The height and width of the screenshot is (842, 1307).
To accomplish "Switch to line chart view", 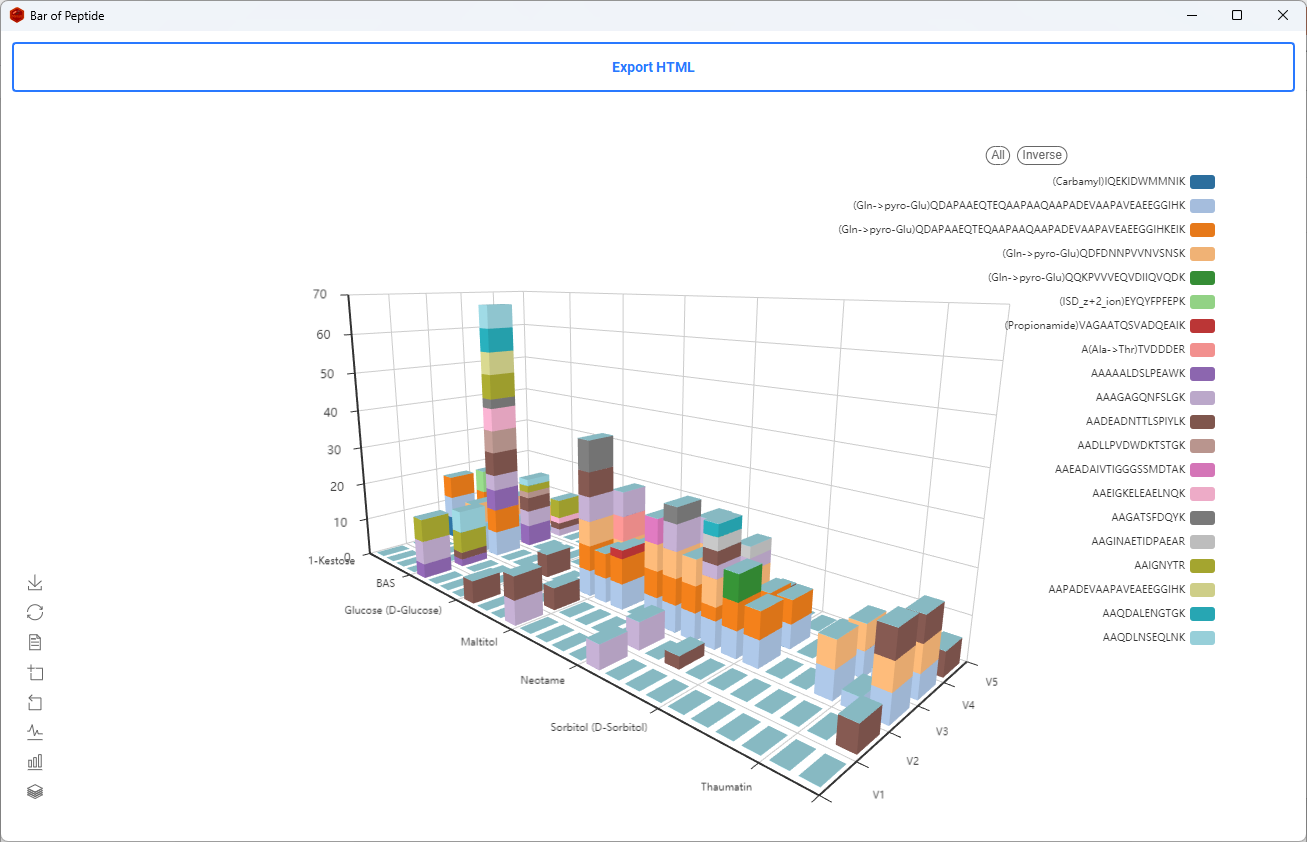I will [x=35, y=732].
